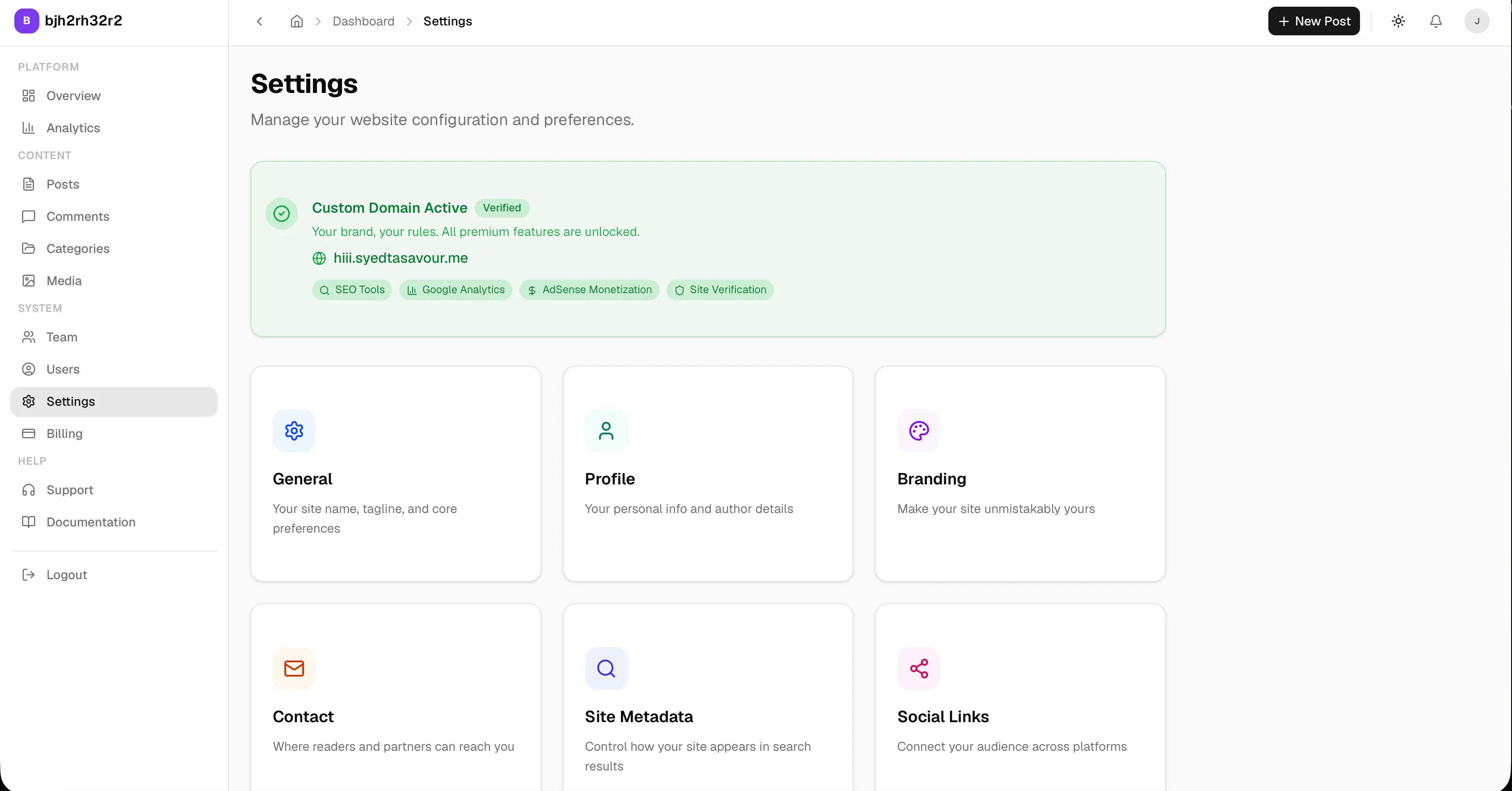Click the bjh2rh32r2 workspace switcher
This screenshot has height=791, width=1512.
pos(69,21)
